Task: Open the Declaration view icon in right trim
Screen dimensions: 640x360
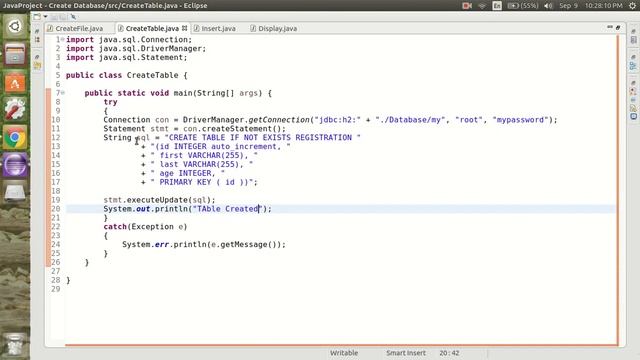Action: [x=633, y=108]
